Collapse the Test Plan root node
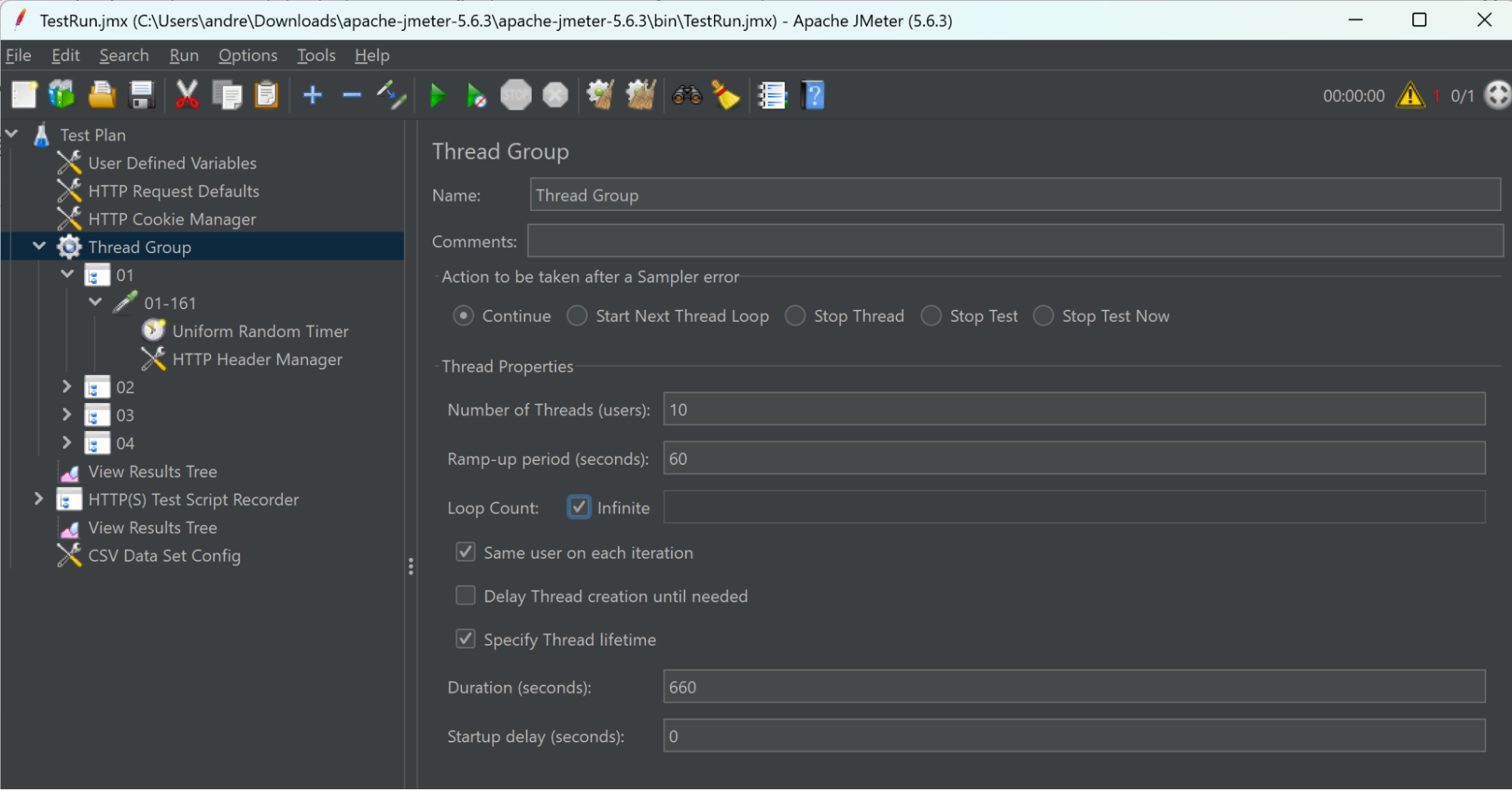The height and width of the screenshot is (790, 1512). click(11, 134)
